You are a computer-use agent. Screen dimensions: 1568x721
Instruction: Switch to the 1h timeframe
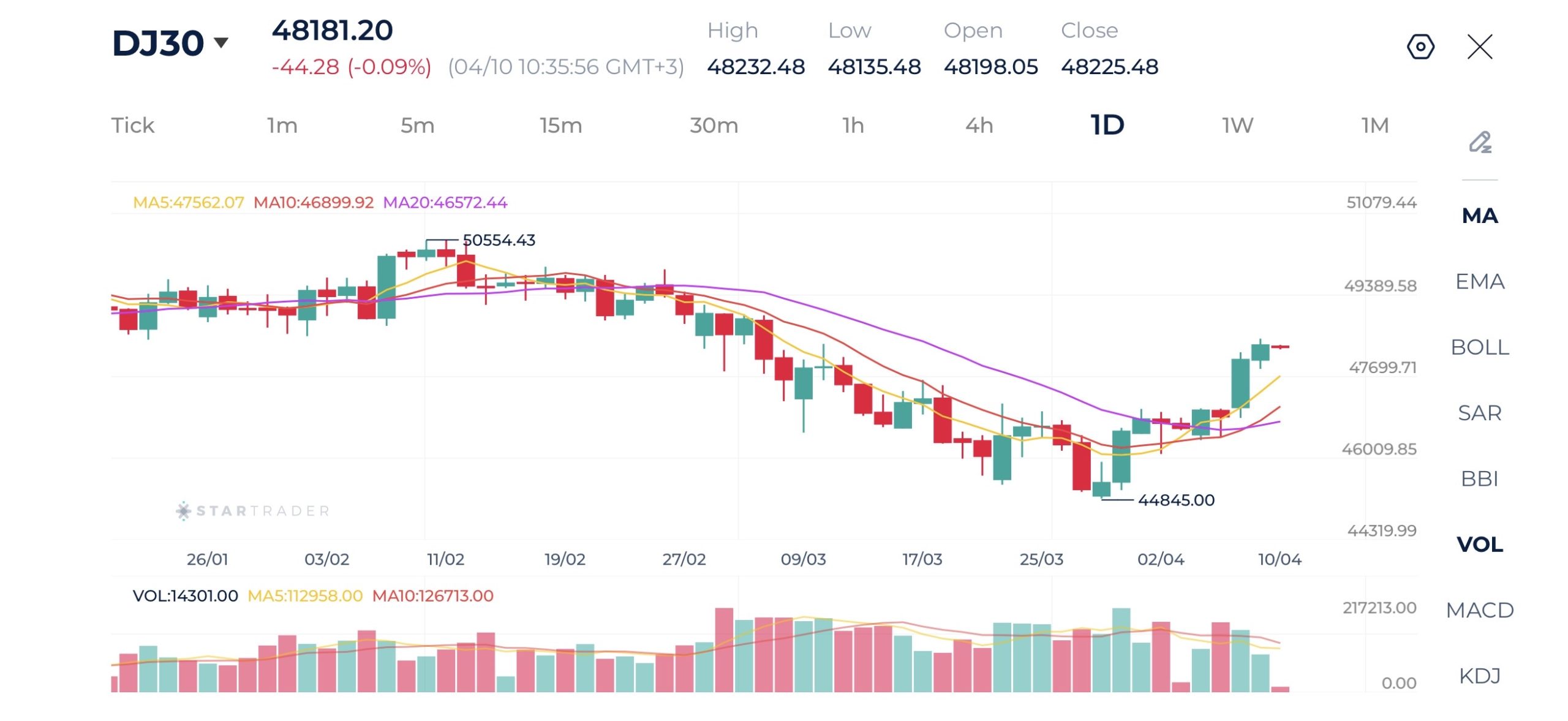(853, 126)
